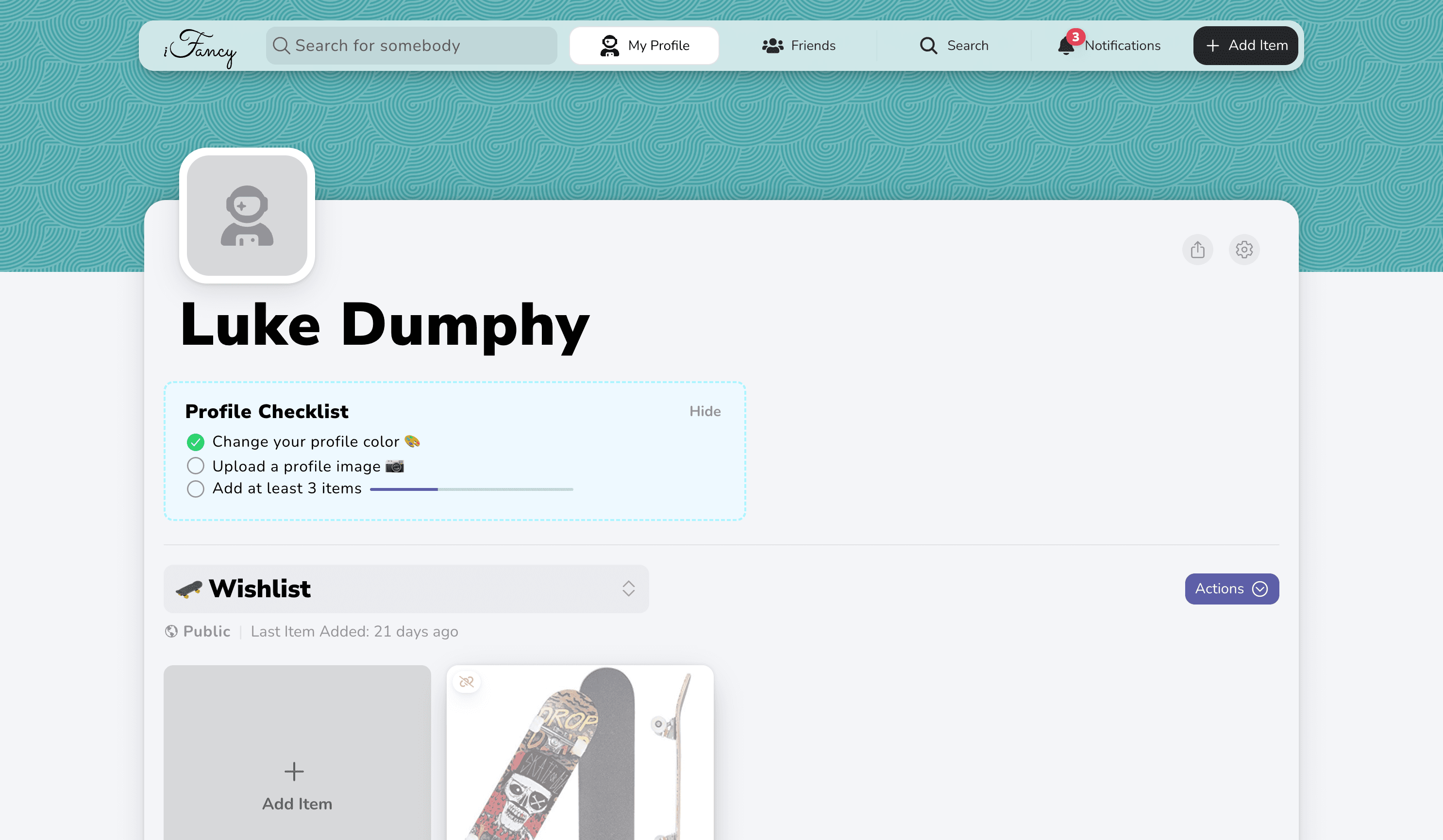The height and width of the screenshot is (840, 1443).
Task: Click the camera emoji next to Upload a profile image
Action: coord(395,466)
